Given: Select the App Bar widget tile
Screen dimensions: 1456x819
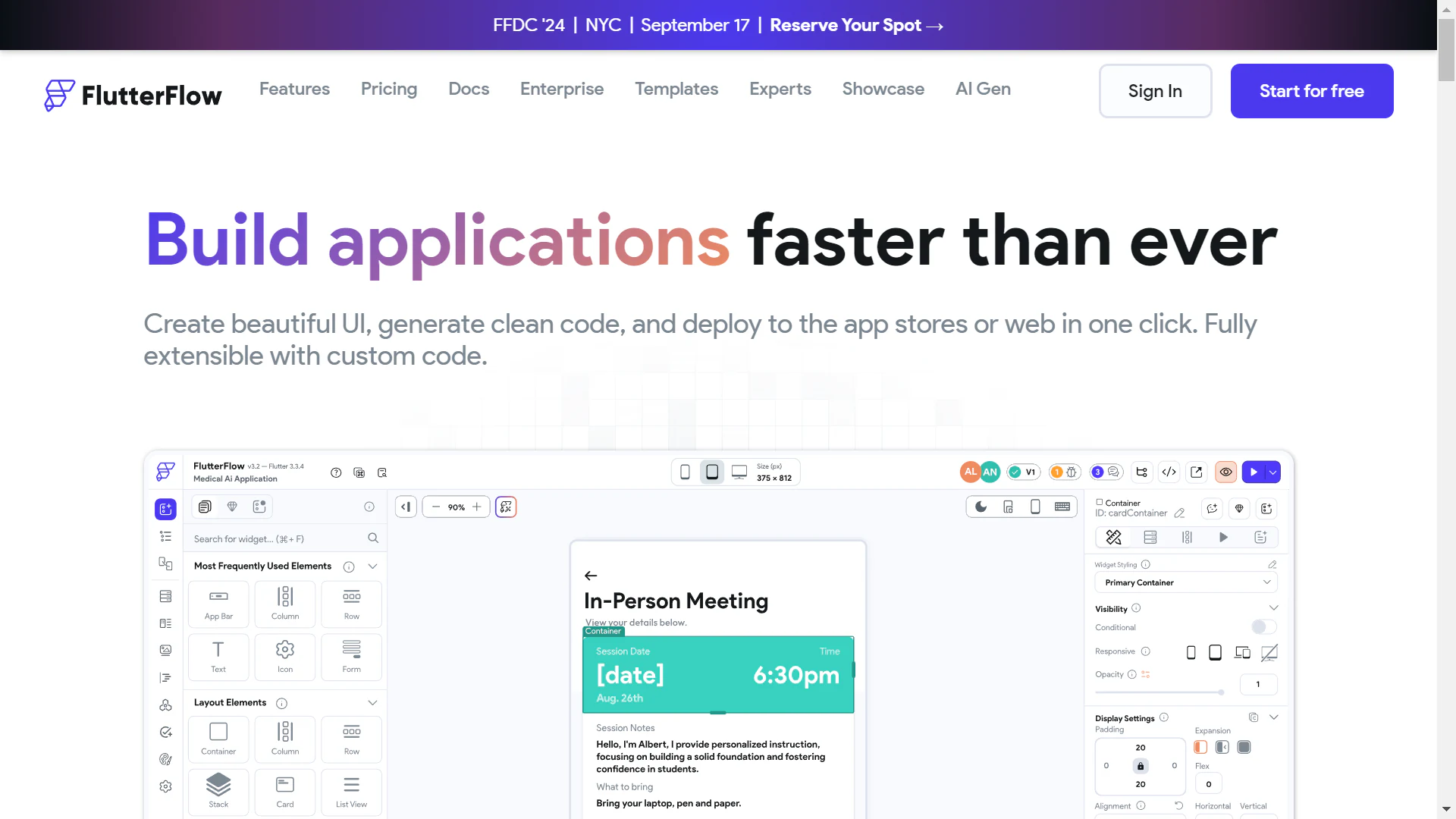Looking at the screenshot, I should (x=218, y=604).
